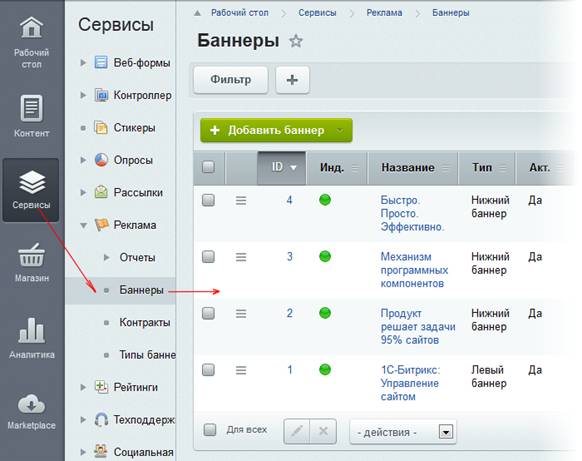
Task: Click the Техподдержка headset icon
Action: (101, 419)
